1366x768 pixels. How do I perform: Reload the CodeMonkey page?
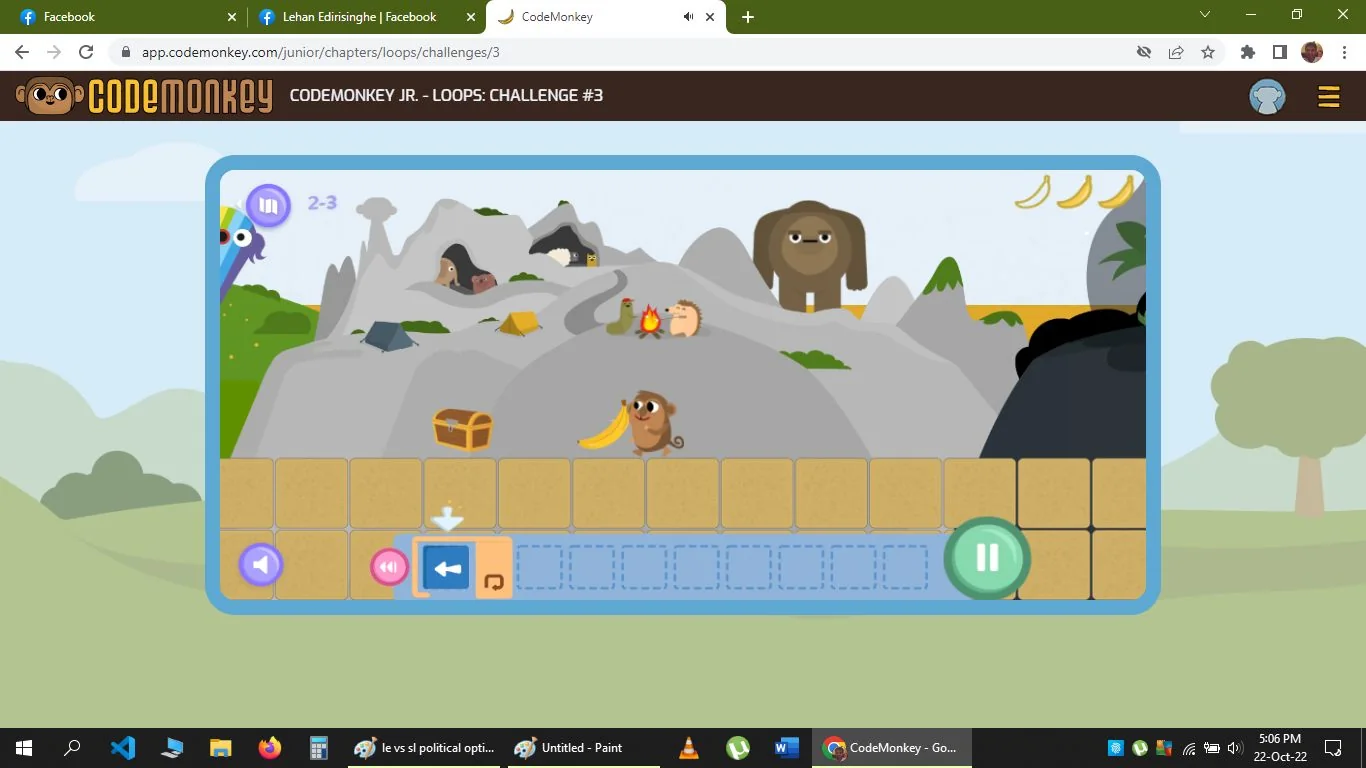click(x=86, y=52)
